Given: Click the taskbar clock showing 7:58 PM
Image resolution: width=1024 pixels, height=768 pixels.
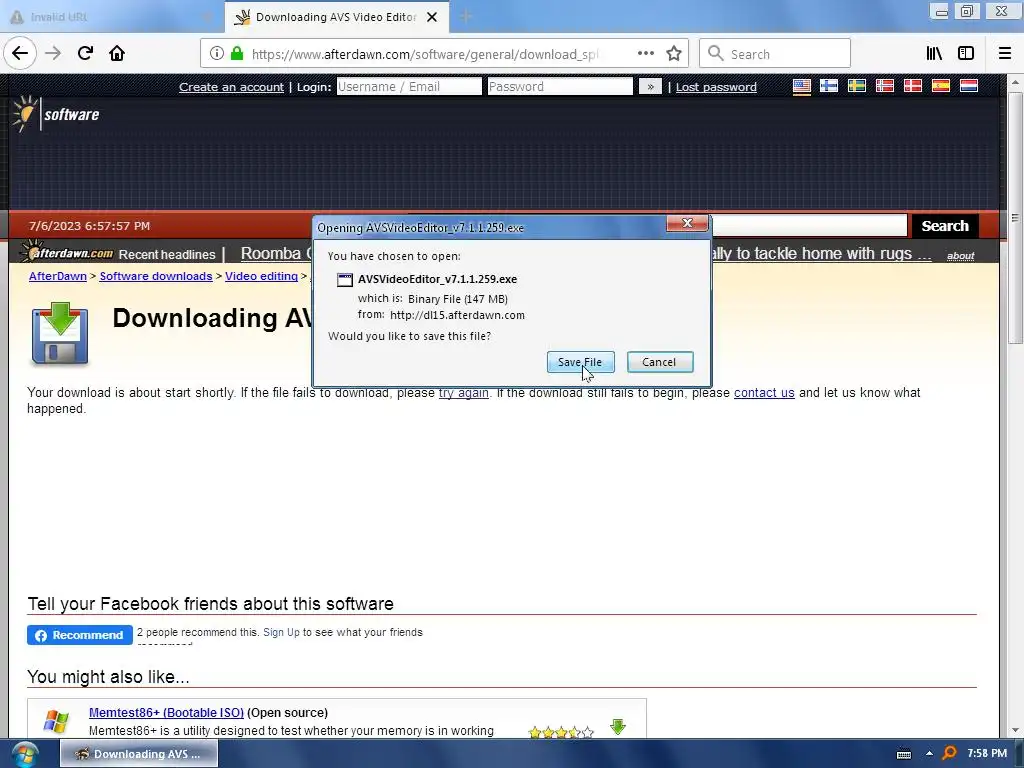Looking at the screenshot, I should pyautogui.click(x=987, y=754).
